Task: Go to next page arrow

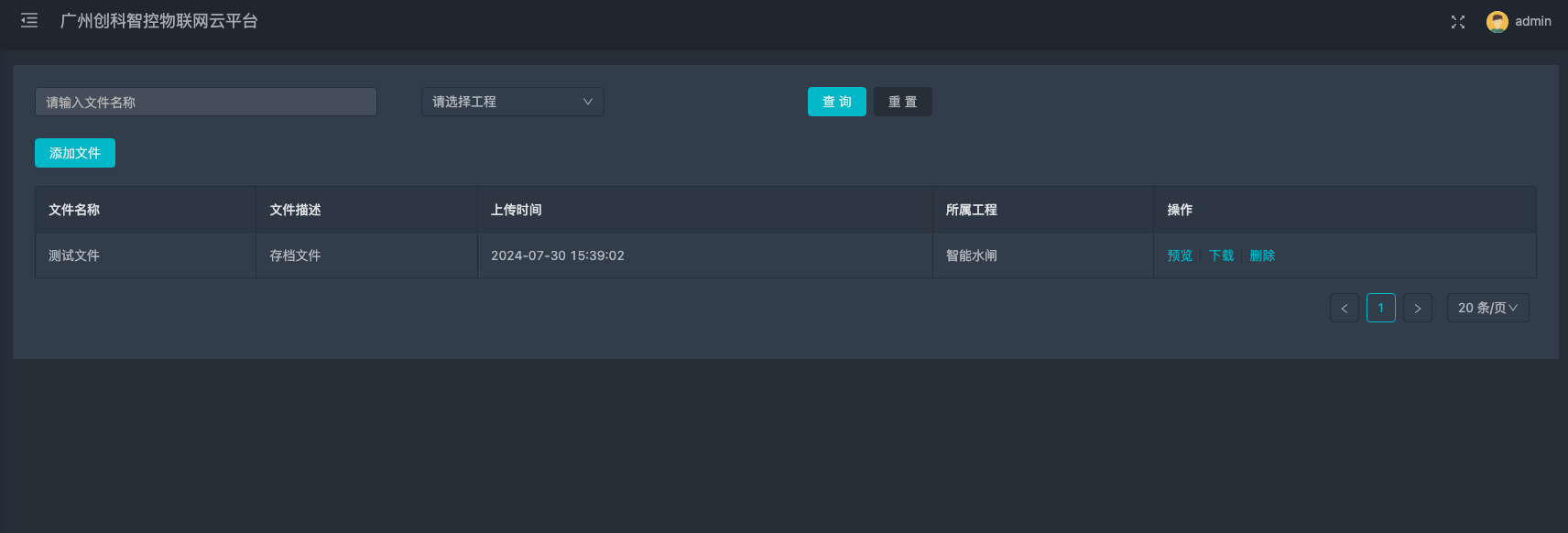Action: (1417, 308)
